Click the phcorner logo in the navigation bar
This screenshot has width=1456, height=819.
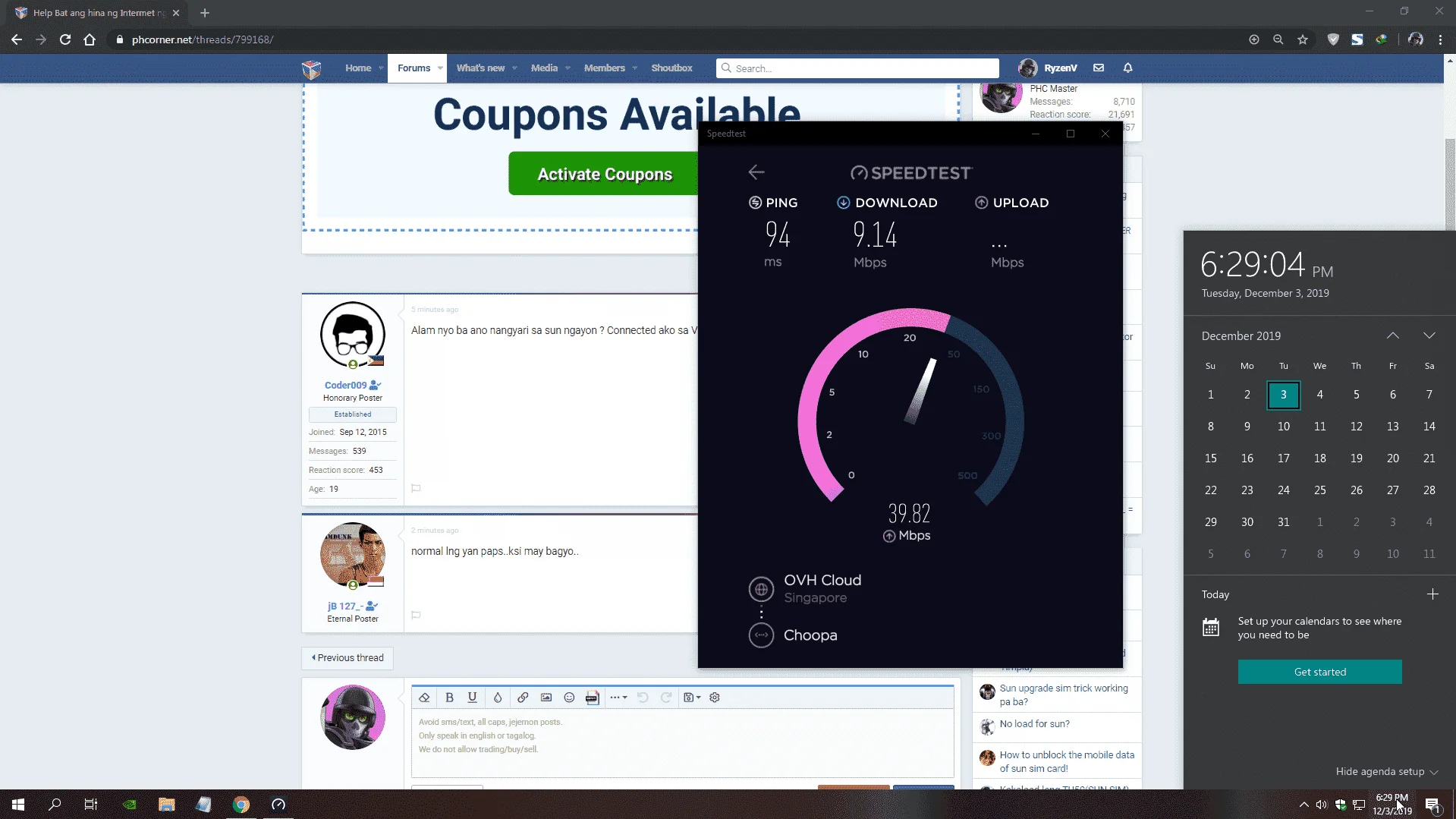[312, 69]
